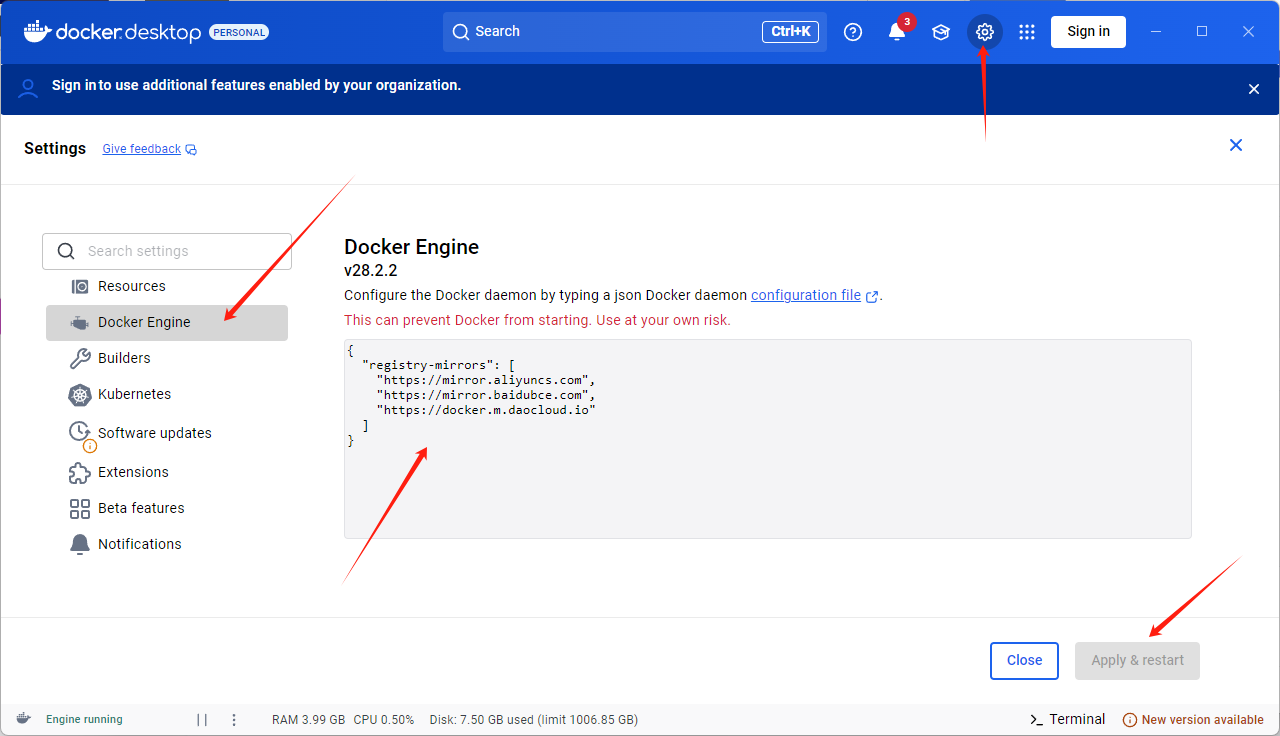Close the Settings panel with blue X
This screenshot has width=1280, height=736.
(1236, 145)
